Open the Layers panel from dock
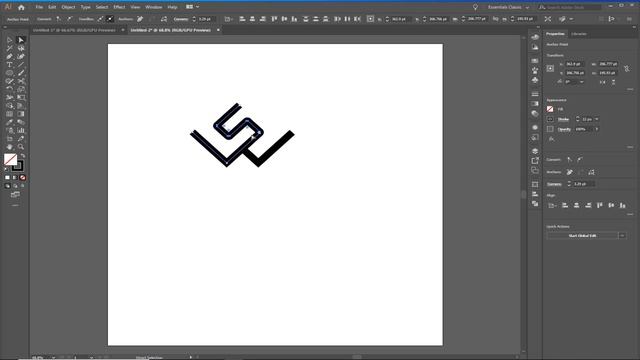Viewport: 640px width, 360px height. click(x=535, y=151)
